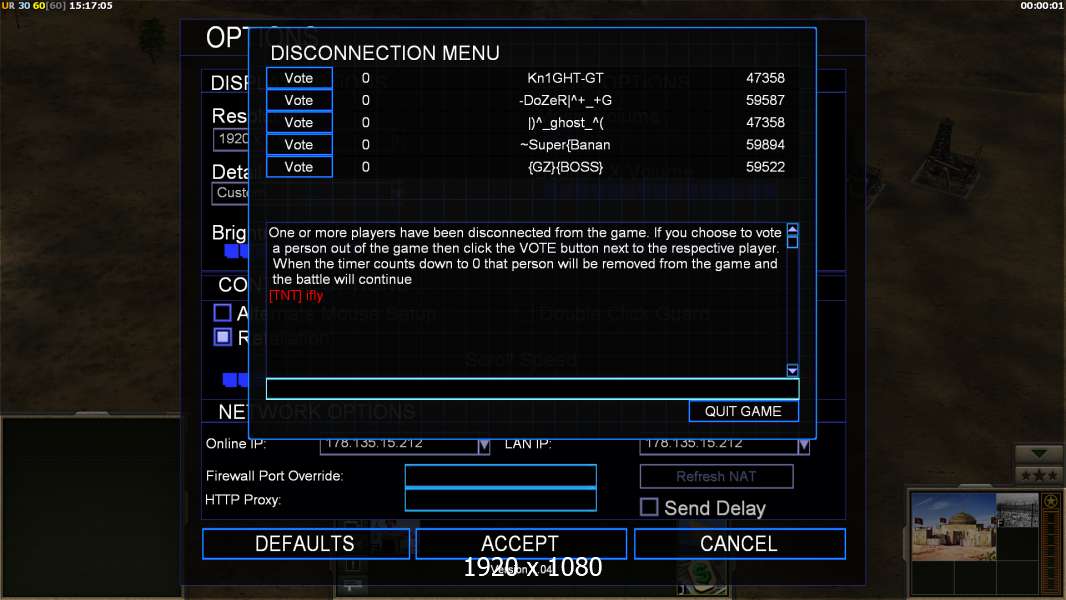Viewport: 1066px width, 600px height.
Task: Click the Brightness slider blue segment
Action: (237, 251)
